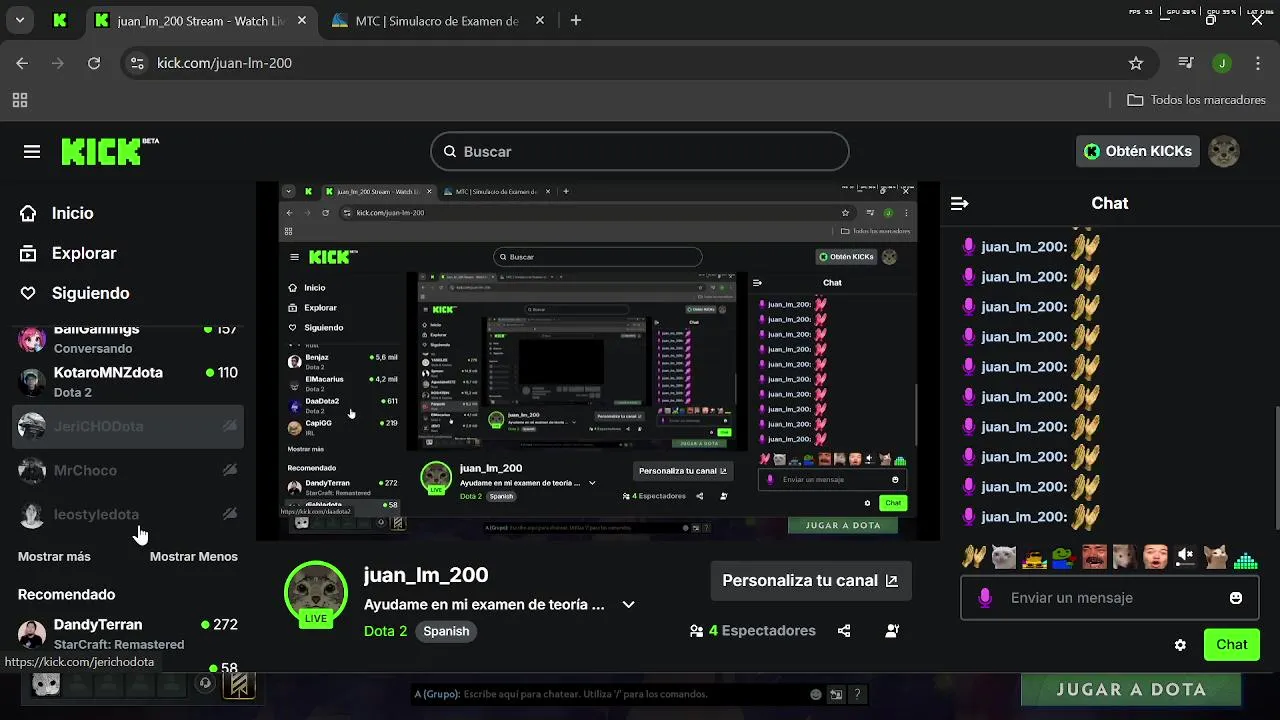Screen dimensions: 1280x720
Task: Click the purple microphone identity badge in chat input
Action: point(985,598)
